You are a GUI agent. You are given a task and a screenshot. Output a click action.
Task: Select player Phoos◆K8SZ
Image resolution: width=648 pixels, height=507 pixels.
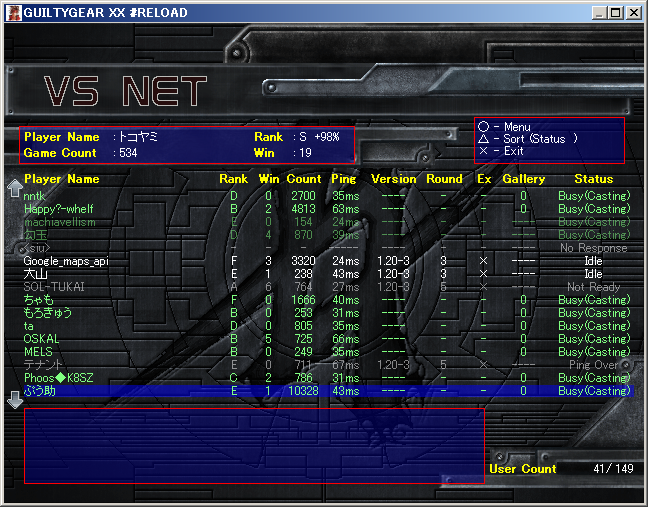click(59, 378)
